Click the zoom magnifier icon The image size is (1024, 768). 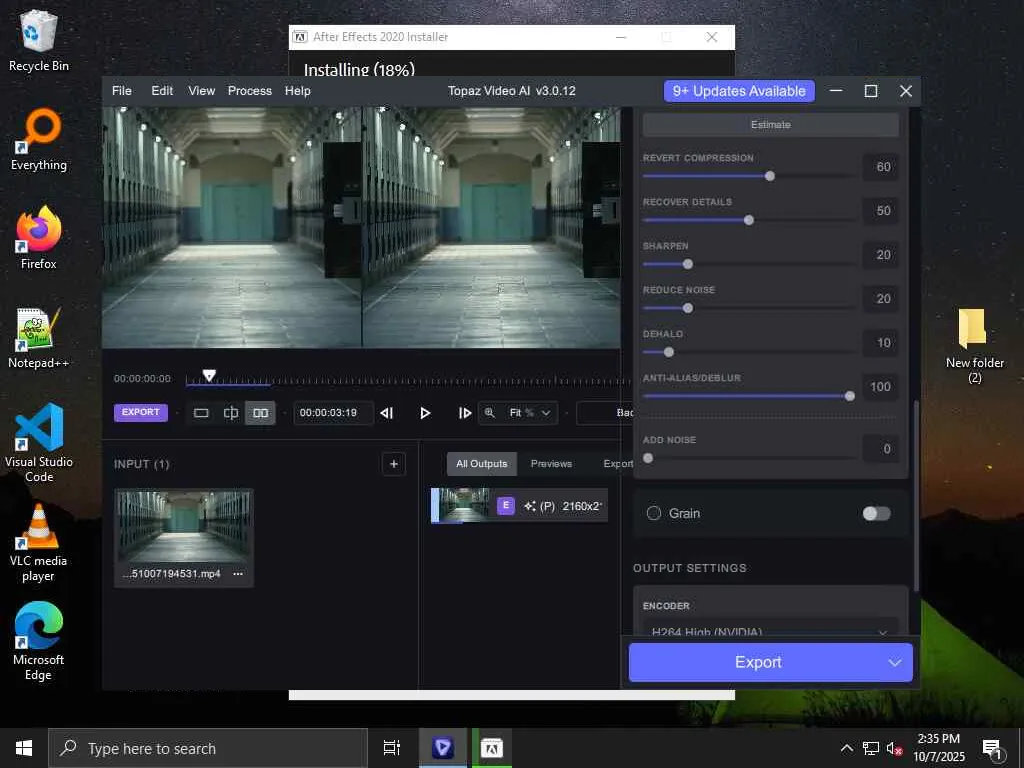(x=489, y=413)
